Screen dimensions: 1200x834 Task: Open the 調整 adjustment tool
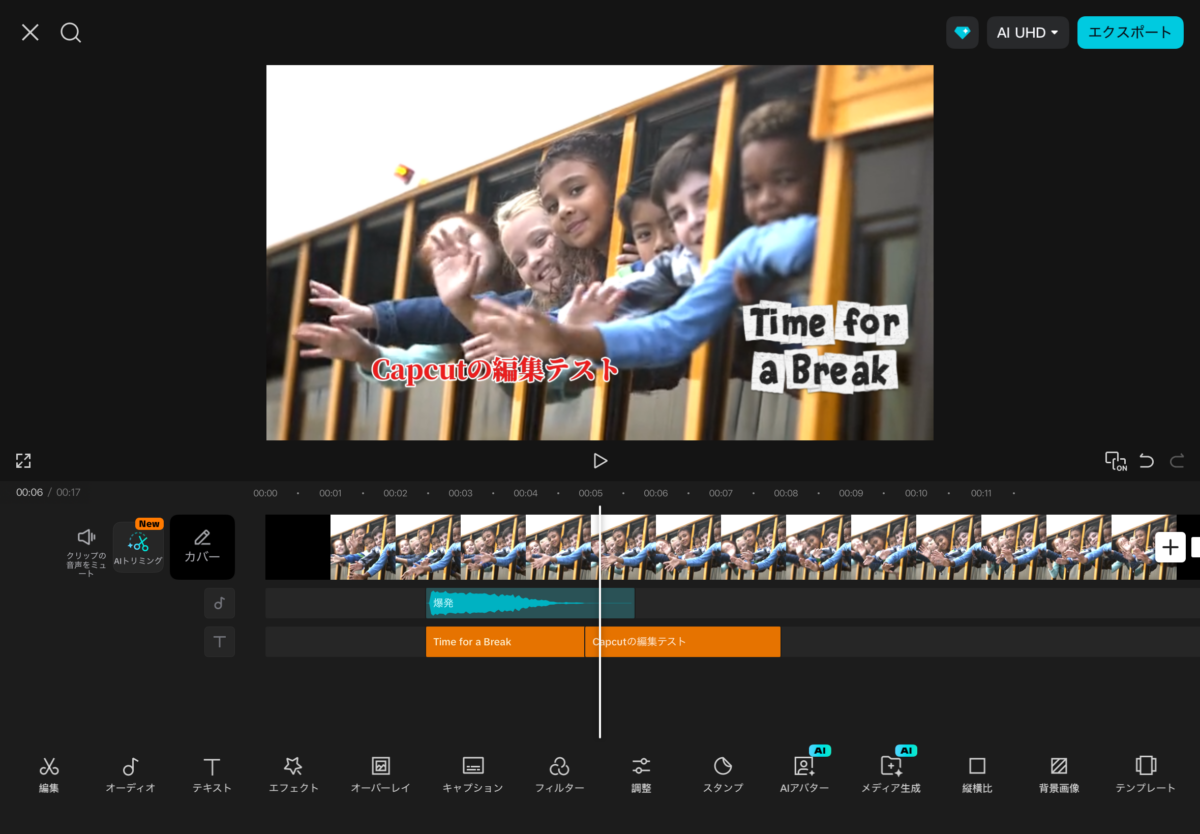click(x=641, y=775)
